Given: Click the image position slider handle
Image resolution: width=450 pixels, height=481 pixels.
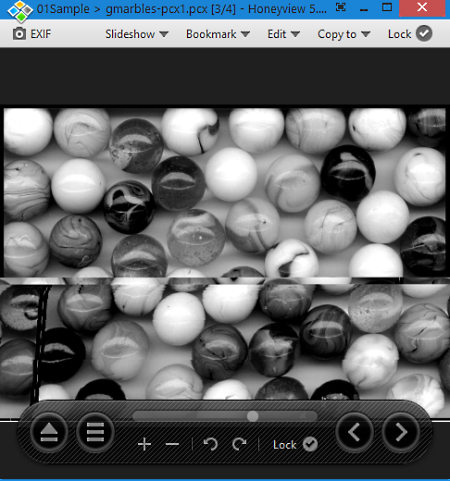Looking at the screenshot, I should (x=252, y=416).
